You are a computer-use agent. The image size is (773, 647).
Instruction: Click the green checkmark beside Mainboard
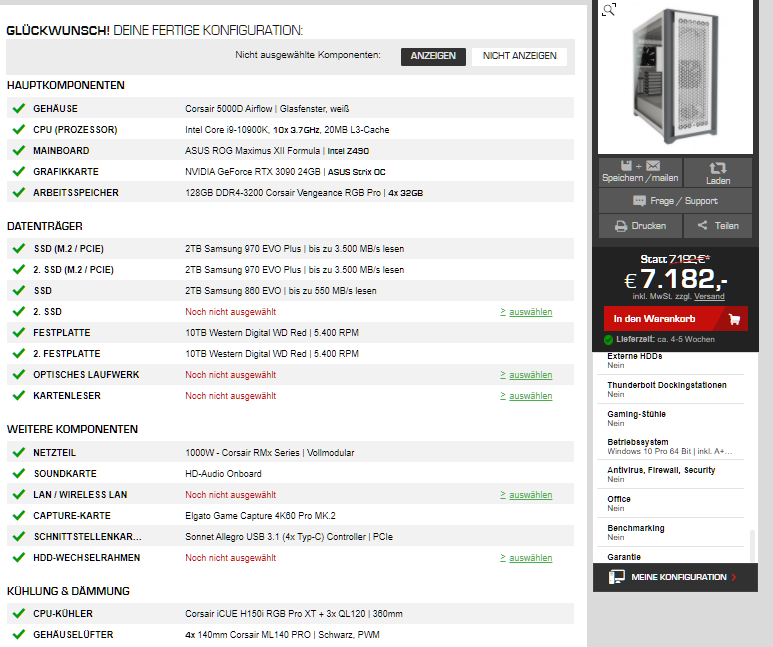[x=19, y=150]
